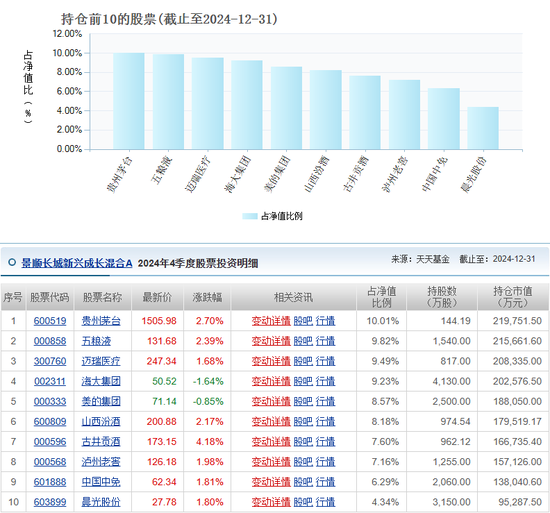Open stock code link 000568
The width and height of the screenshot is (550, 513).
click(50, 462)
